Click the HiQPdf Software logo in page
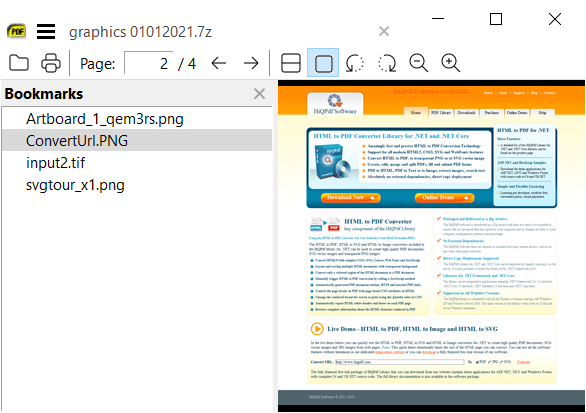586x413 pixels. 335,104
